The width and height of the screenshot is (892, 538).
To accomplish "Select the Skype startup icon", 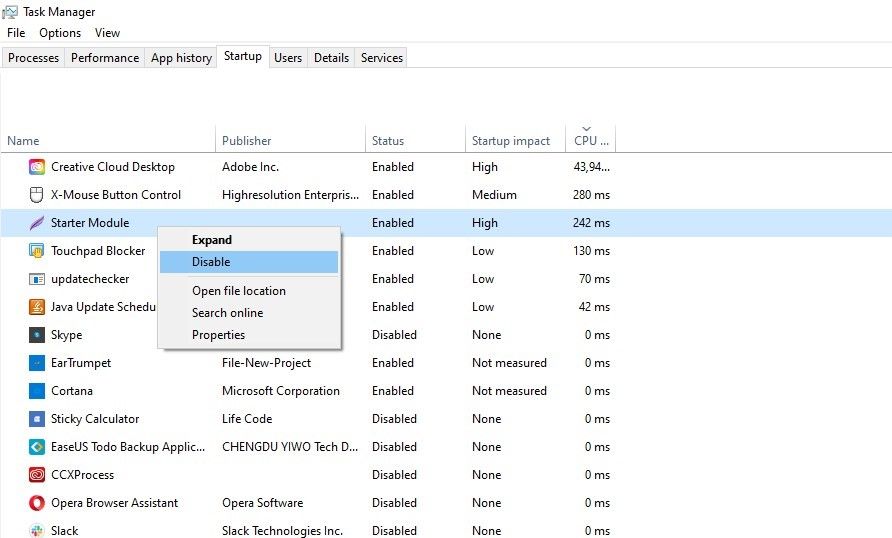I will point(37,335).
